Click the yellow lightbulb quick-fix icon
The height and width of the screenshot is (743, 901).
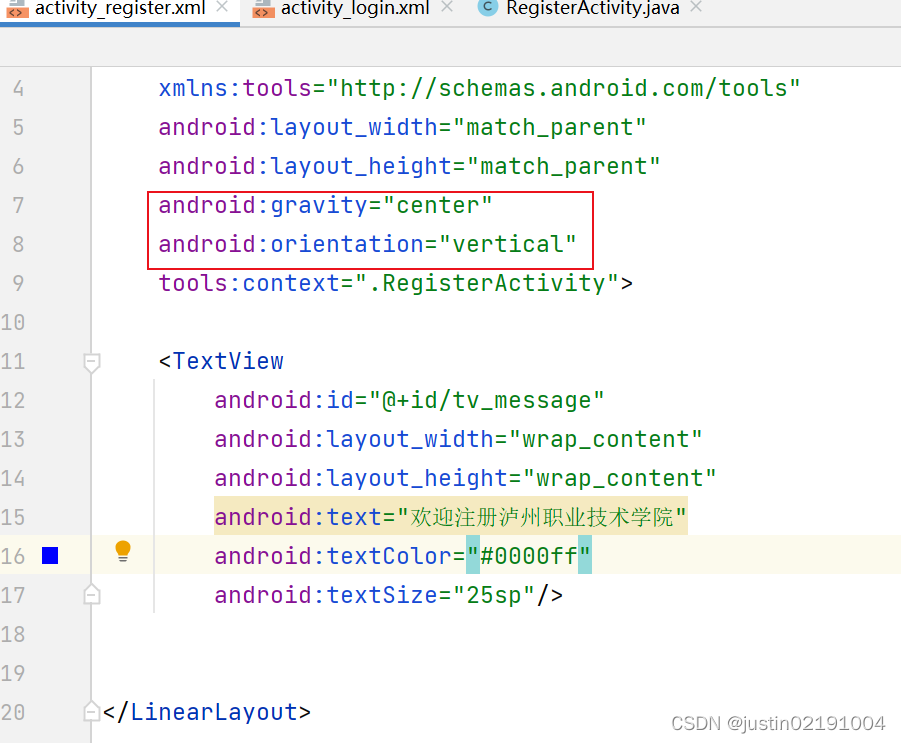(x=123, y=551)
